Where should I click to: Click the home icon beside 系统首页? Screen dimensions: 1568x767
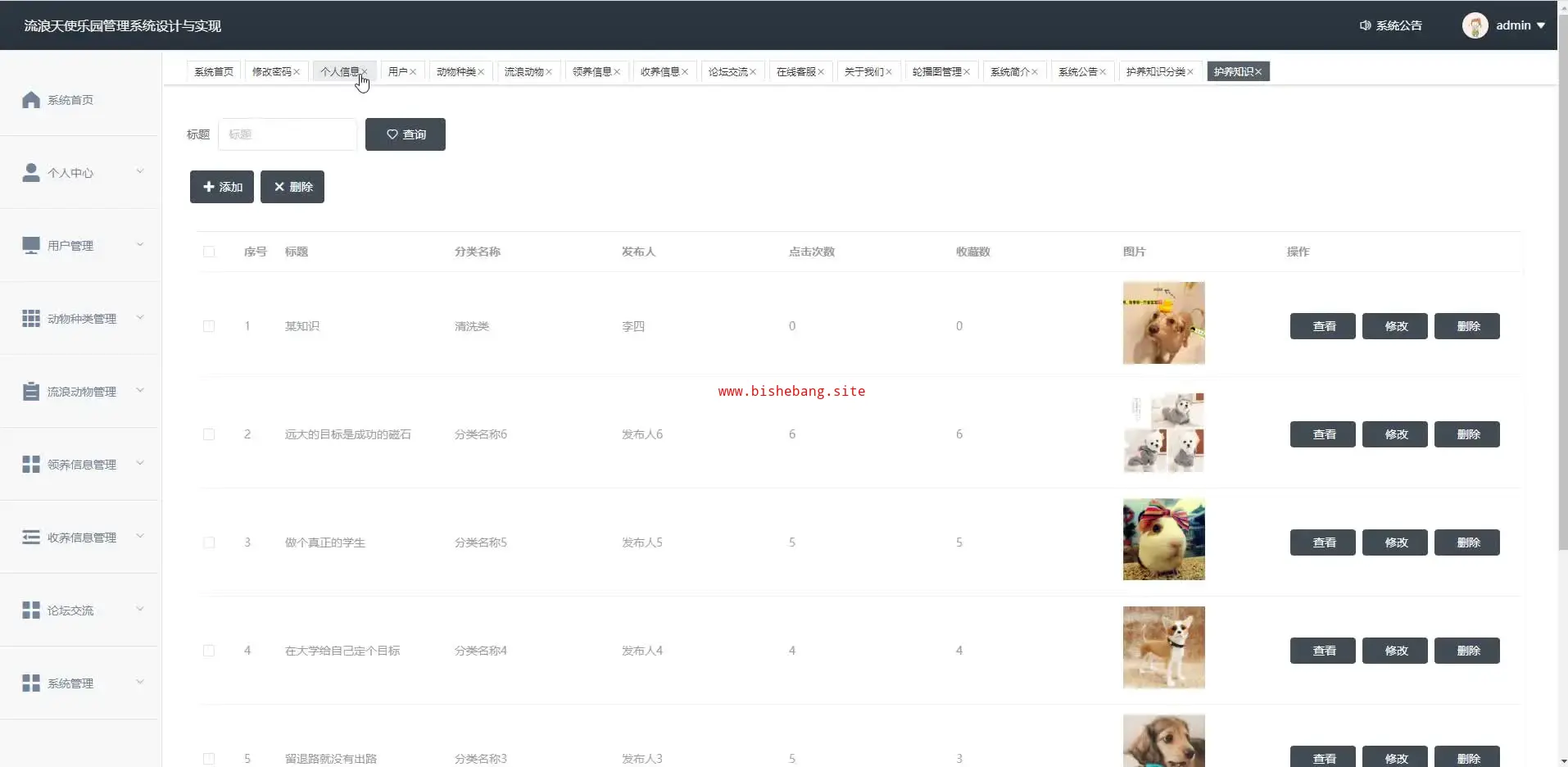point(31,100)
